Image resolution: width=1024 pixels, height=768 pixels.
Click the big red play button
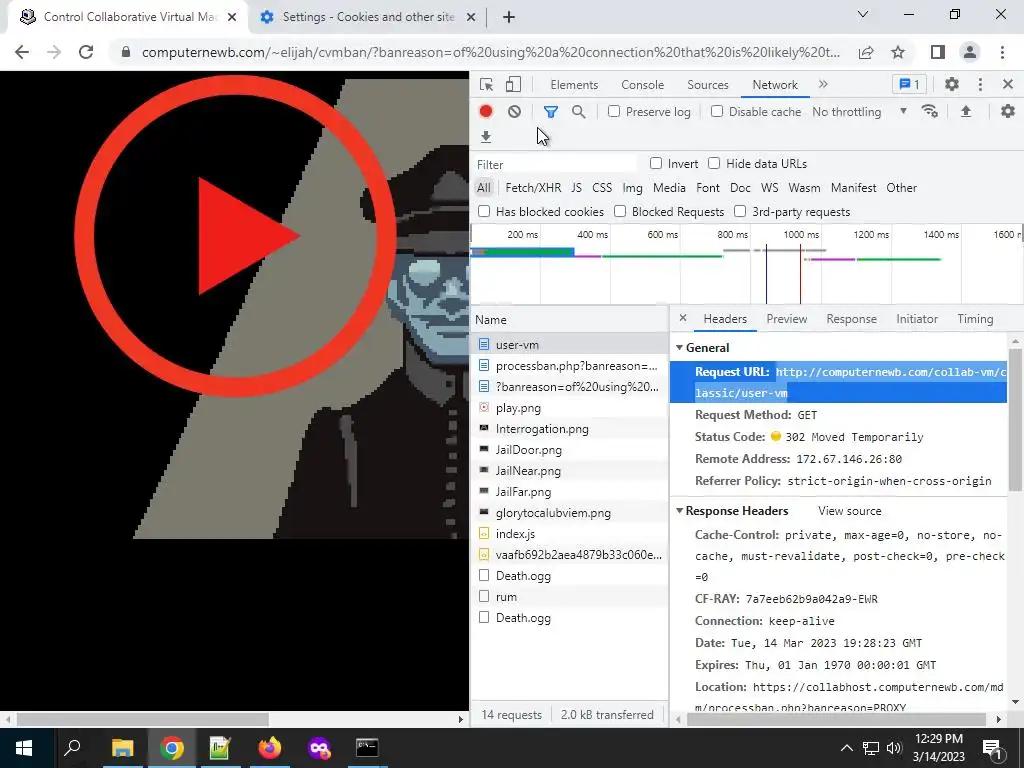pyautogui.click(x=234, y=236)
